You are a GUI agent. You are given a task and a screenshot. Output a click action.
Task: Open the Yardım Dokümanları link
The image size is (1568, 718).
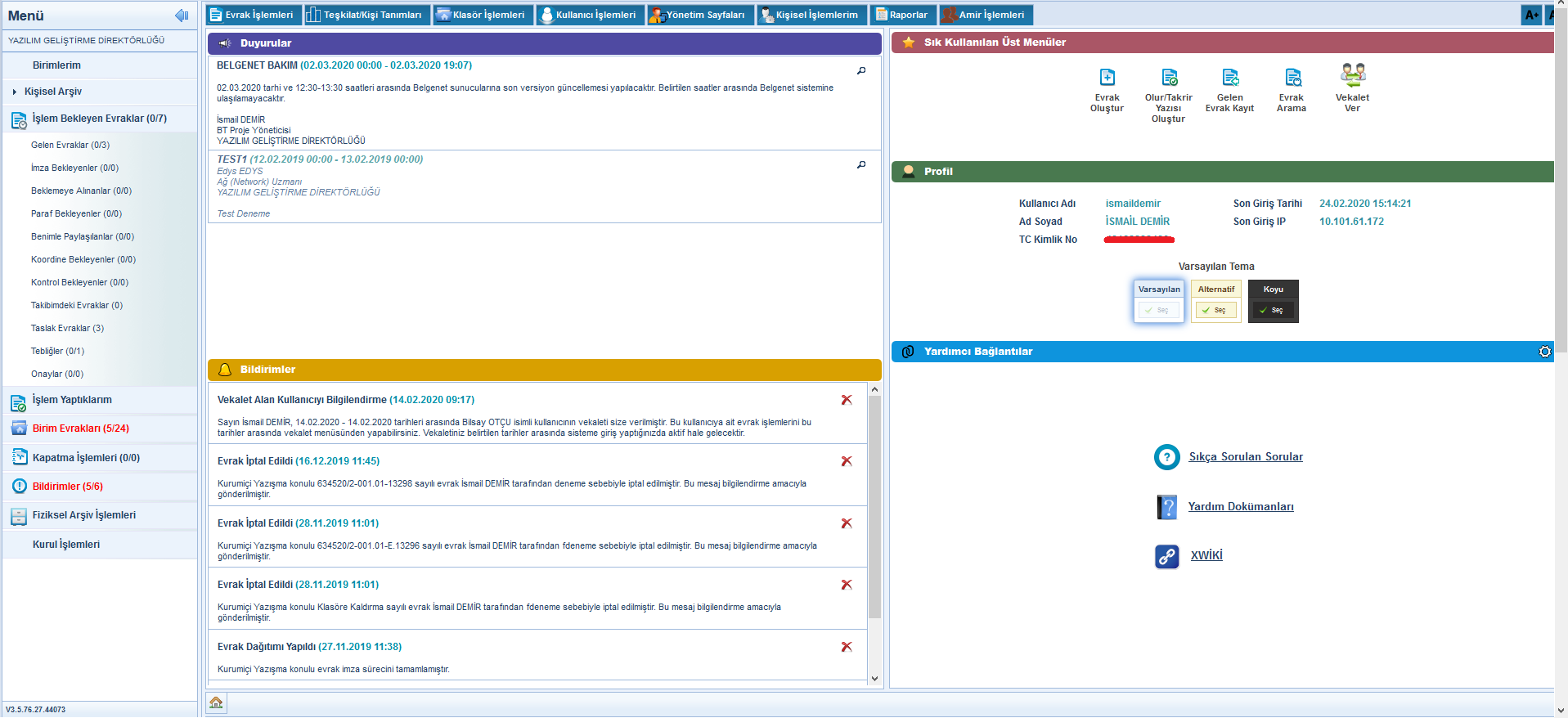pos(1240,507)
